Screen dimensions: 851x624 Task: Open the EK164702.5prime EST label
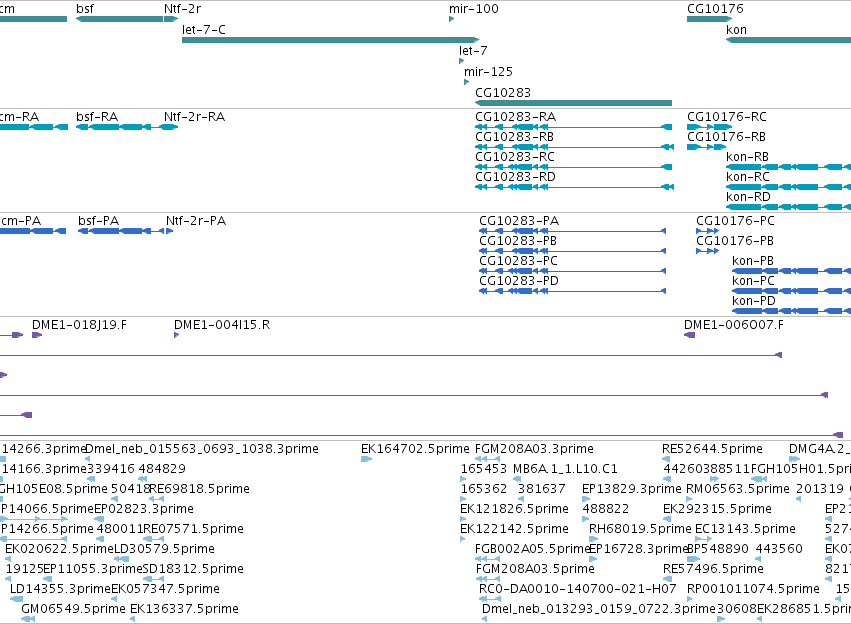415,449
